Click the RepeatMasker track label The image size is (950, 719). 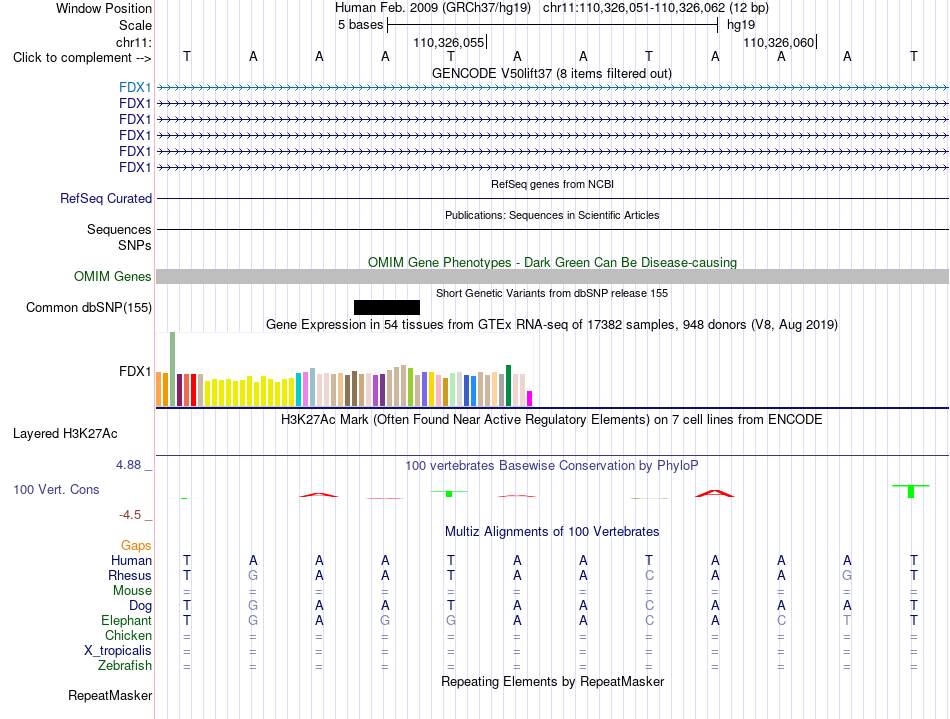pos(110,695)
